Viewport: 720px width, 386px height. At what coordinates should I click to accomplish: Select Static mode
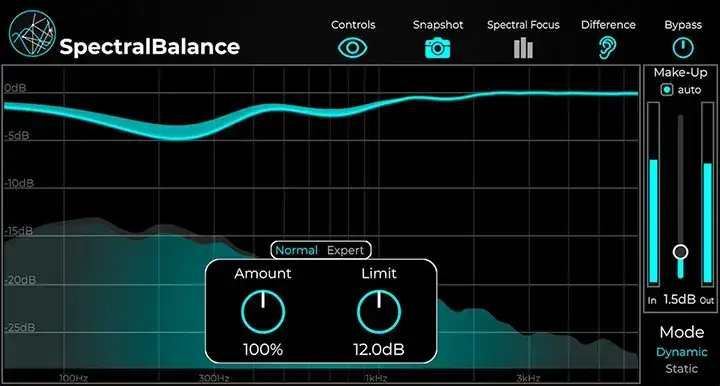681,369
